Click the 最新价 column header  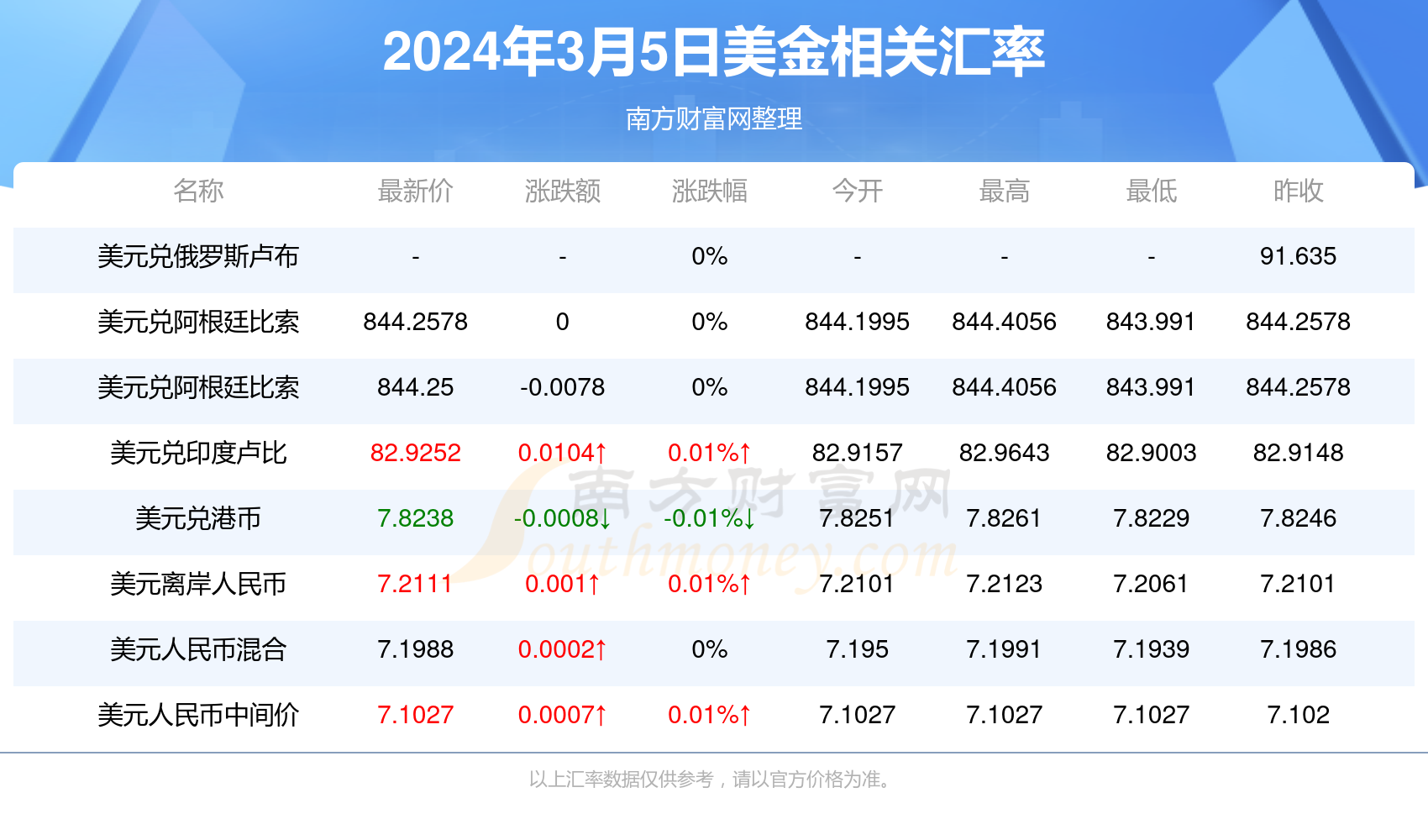(x=415, y=191)
